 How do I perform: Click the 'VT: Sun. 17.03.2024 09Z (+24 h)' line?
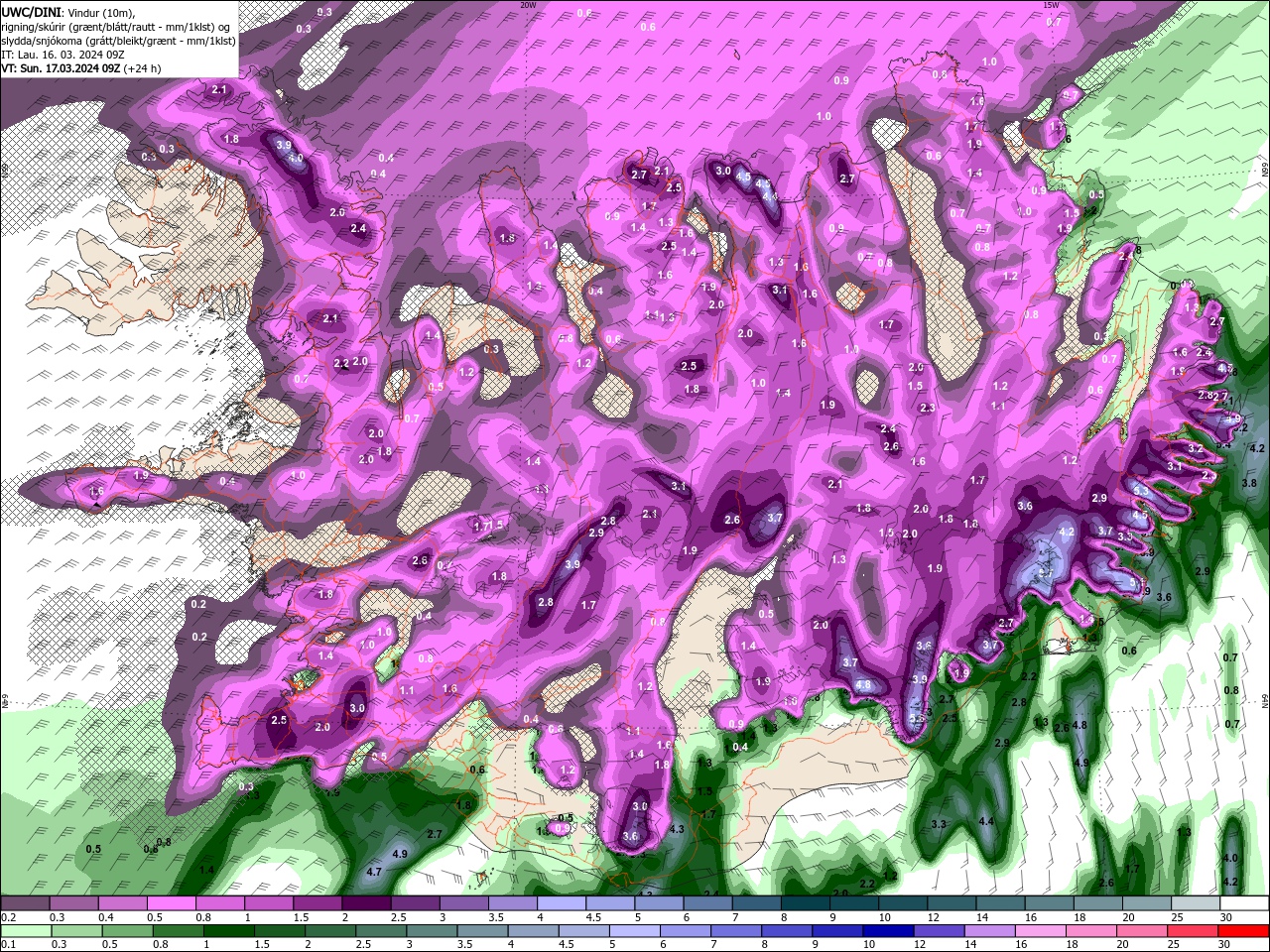[x=81, y=68]
